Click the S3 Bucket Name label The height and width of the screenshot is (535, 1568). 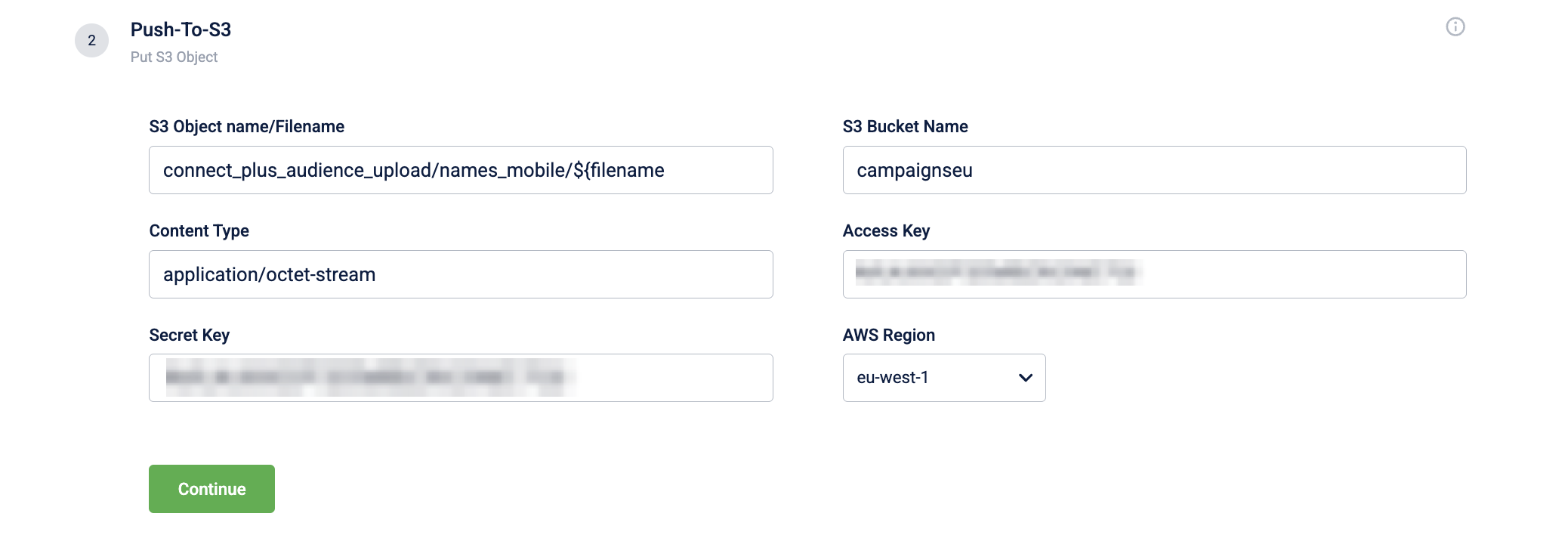tap(905, 126)
